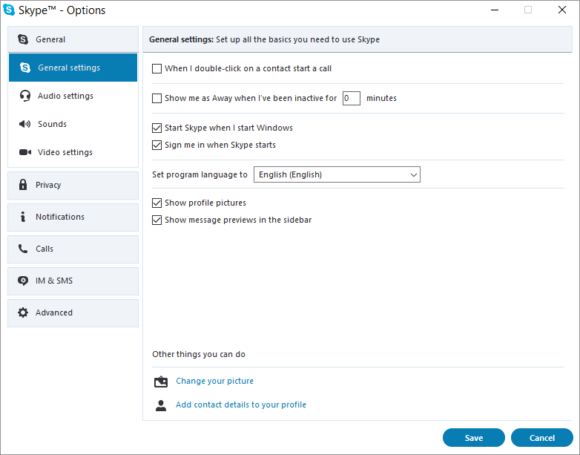
Task: Expand the IM & SMS category
Action: 73,281
